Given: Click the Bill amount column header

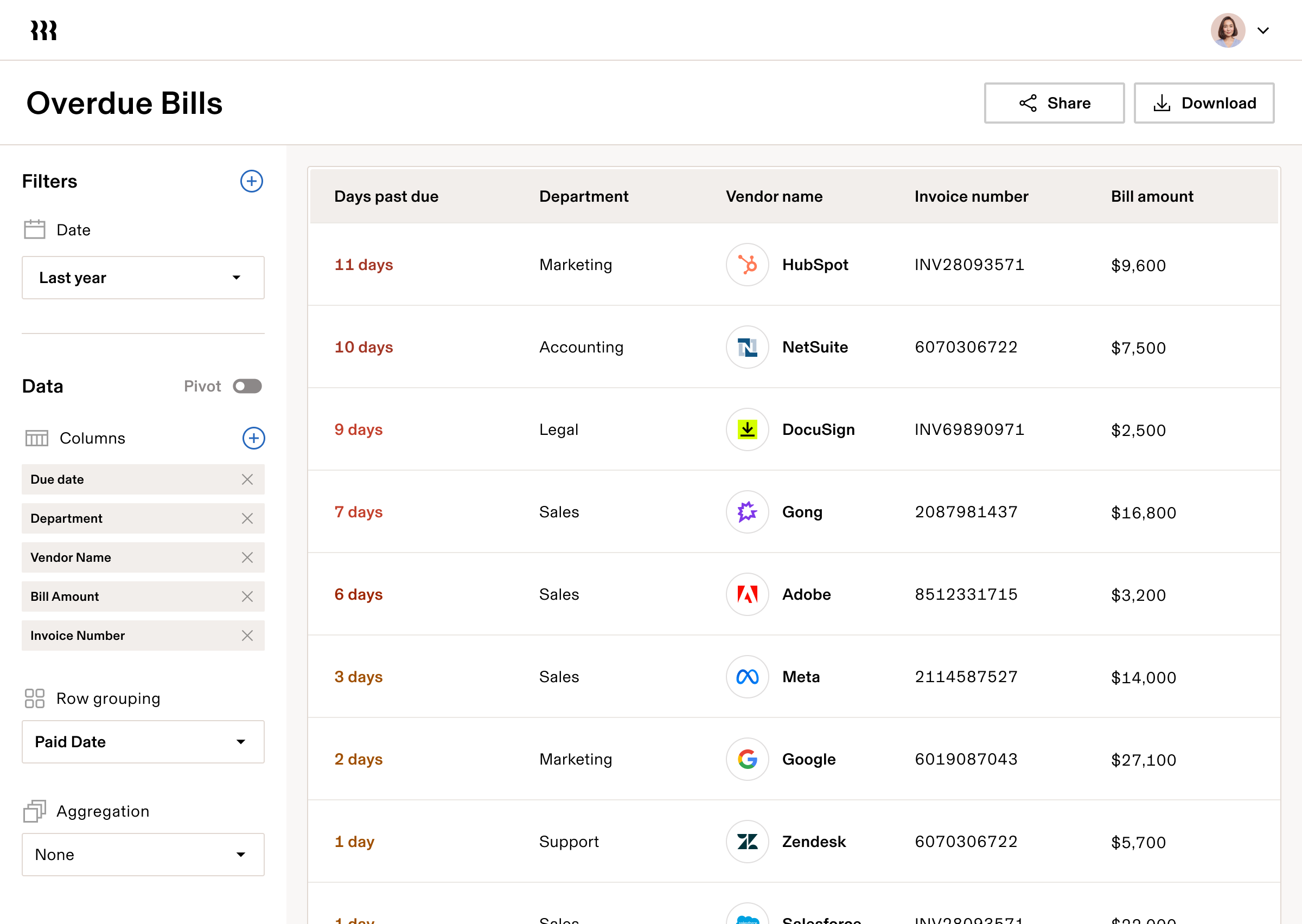Looking at the screenshot, I should 1151,196.
